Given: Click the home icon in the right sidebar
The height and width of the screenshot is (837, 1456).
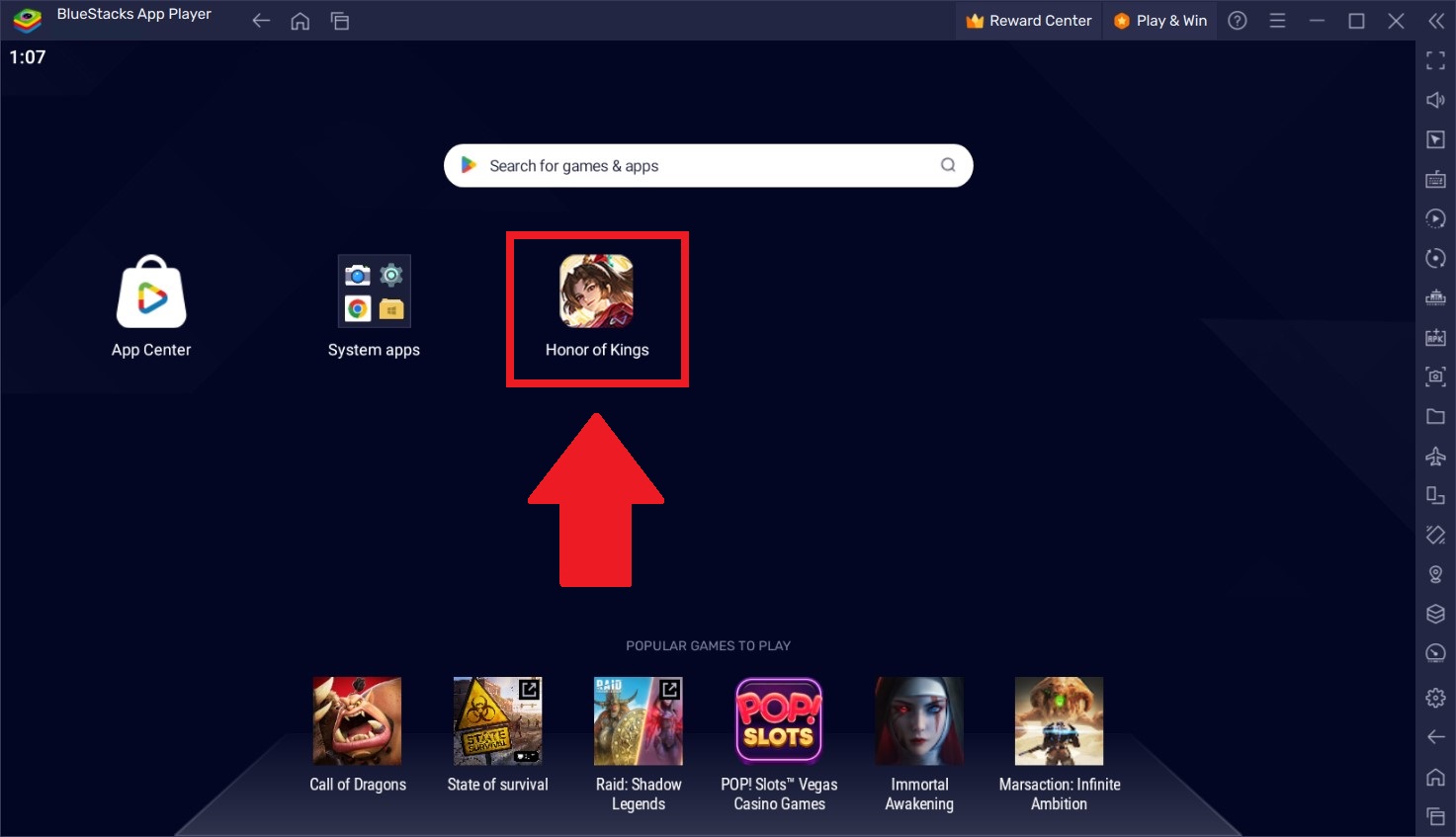Looking at the screenshot, I should click(1435, 777).
